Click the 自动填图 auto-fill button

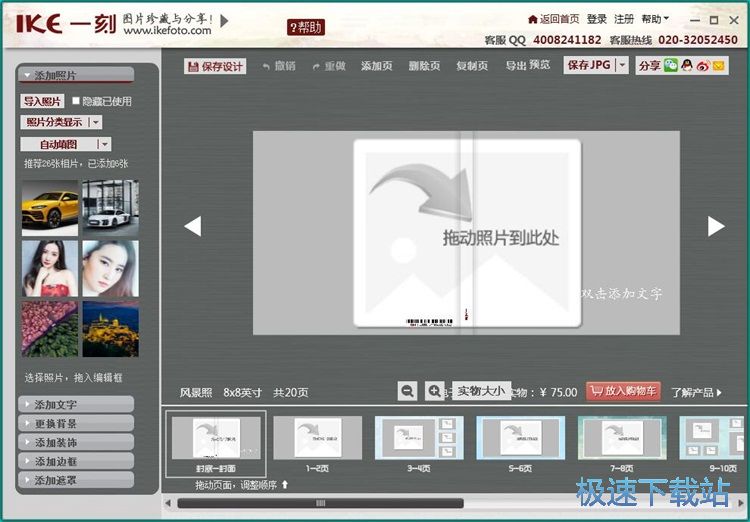(58, 144)
